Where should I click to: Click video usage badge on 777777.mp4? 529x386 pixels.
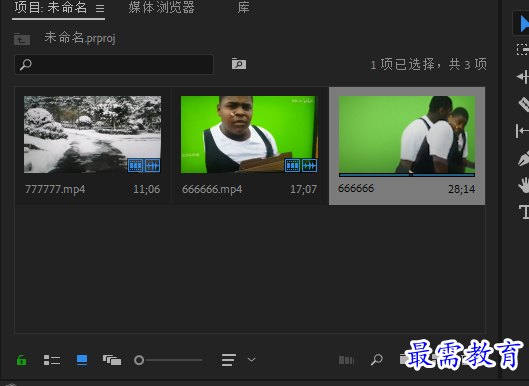pos(135,165)
